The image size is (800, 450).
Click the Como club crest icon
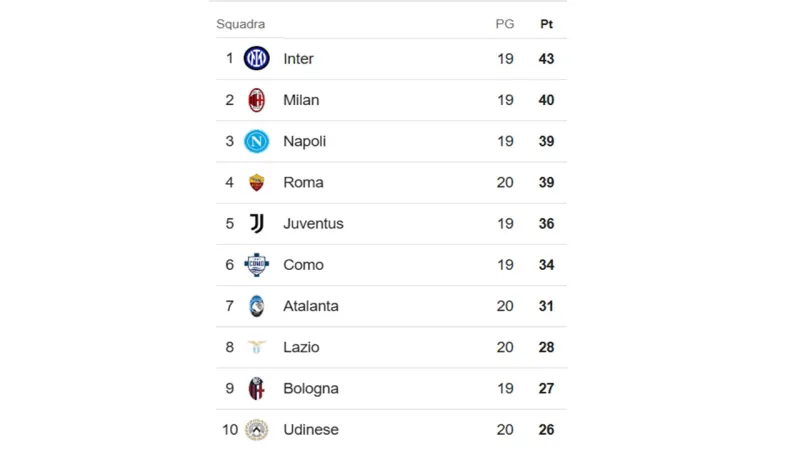[257, 265]
